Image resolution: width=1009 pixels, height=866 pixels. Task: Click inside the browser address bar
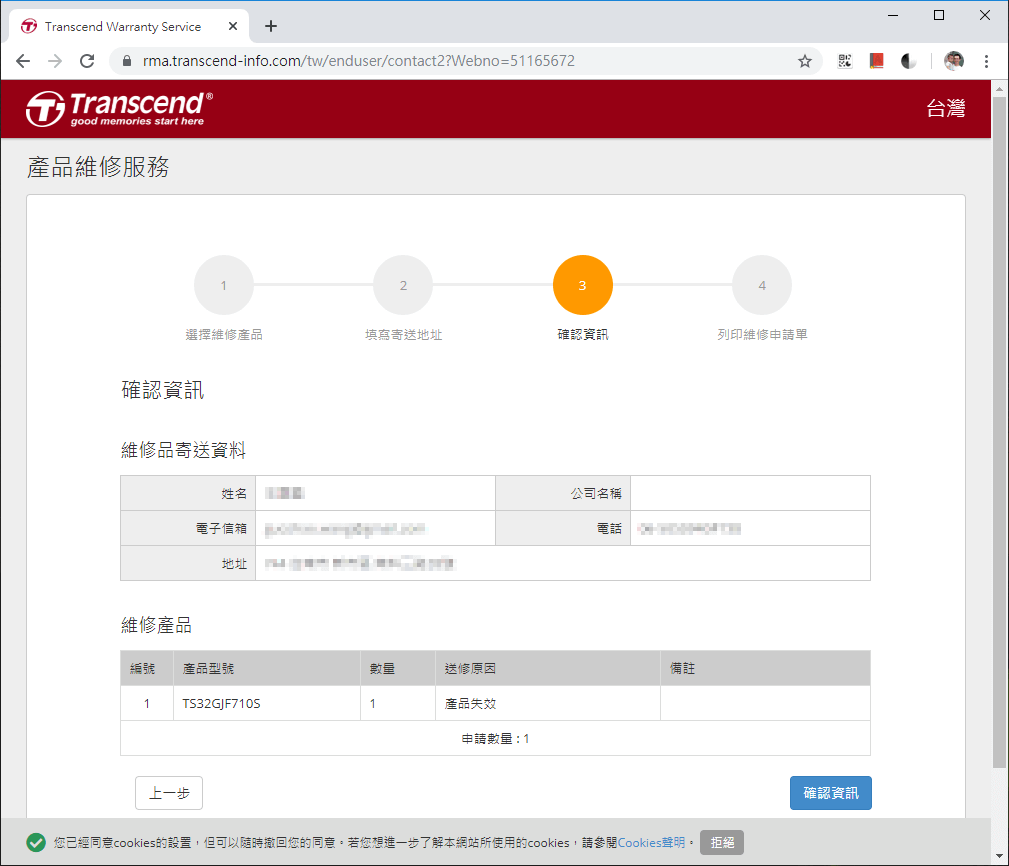[x=400, y=61]
